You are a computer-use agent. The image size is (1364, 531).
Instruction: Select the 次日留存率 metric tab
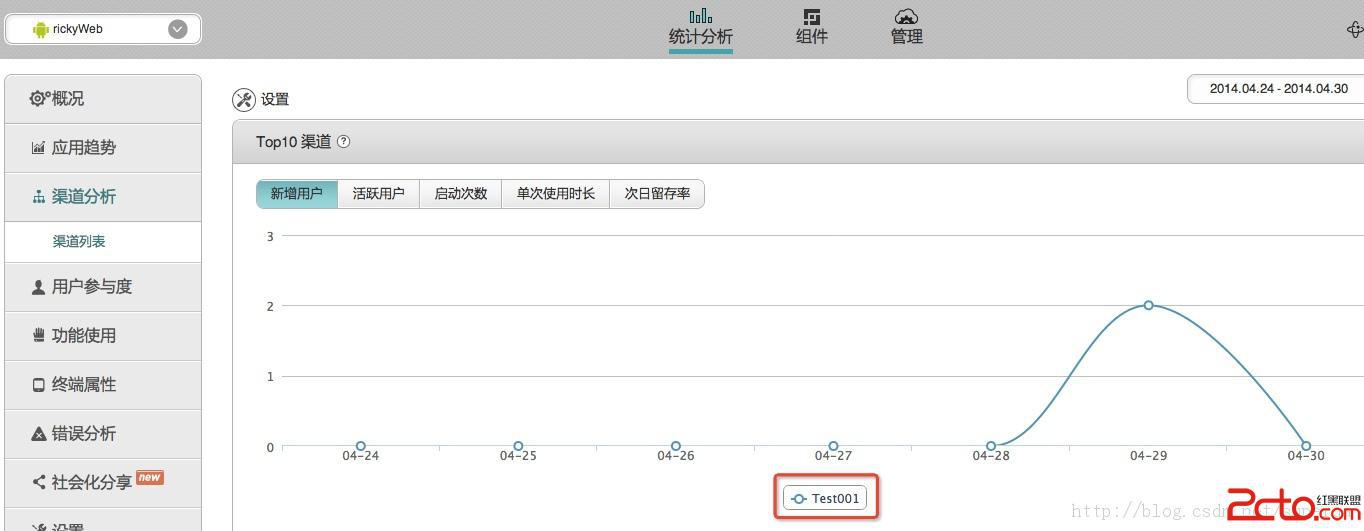[x=657, y=194]
